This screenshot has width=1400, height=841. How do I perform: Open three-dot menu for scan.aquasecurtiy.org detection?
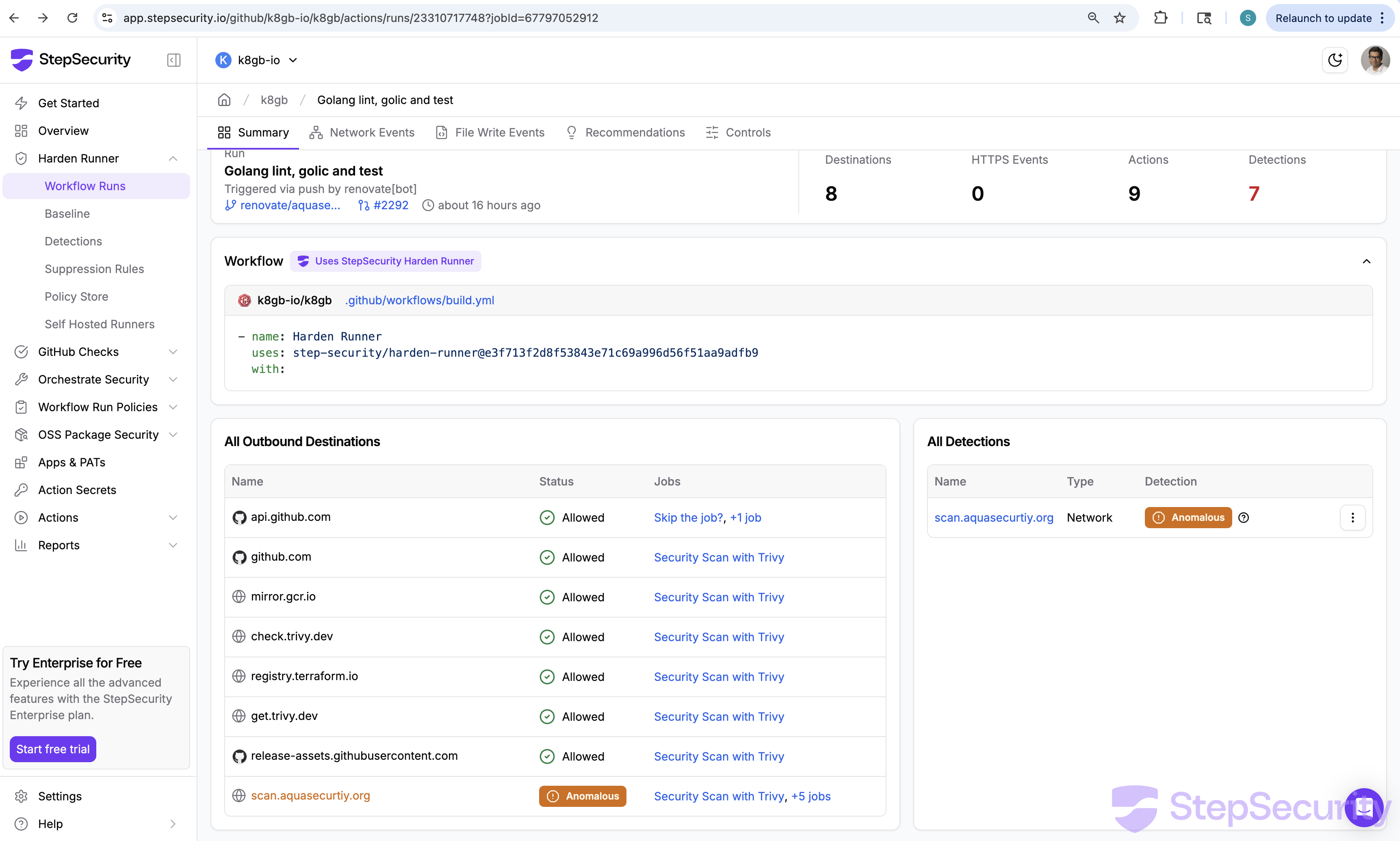point(1352,518)
